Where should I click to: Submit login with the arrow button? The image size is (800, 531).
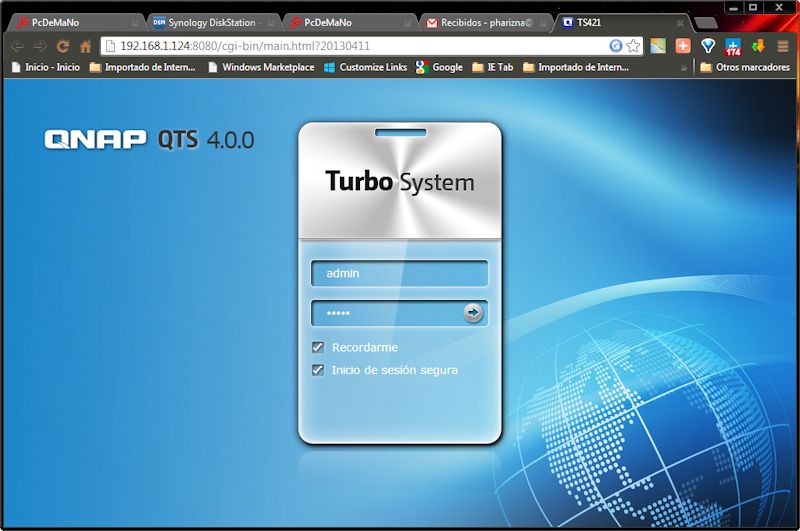[x=472, y=312]
